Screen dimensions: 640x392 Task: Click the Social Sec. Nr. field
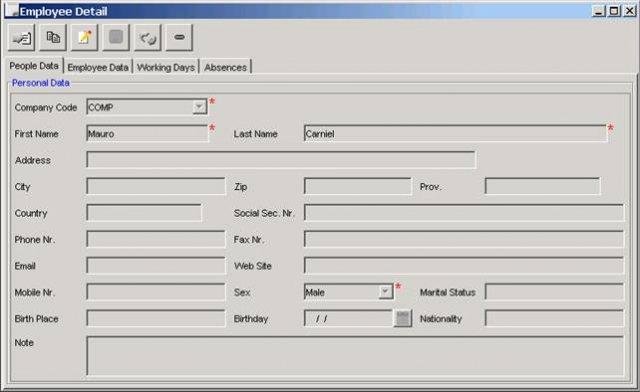(464, 213)
